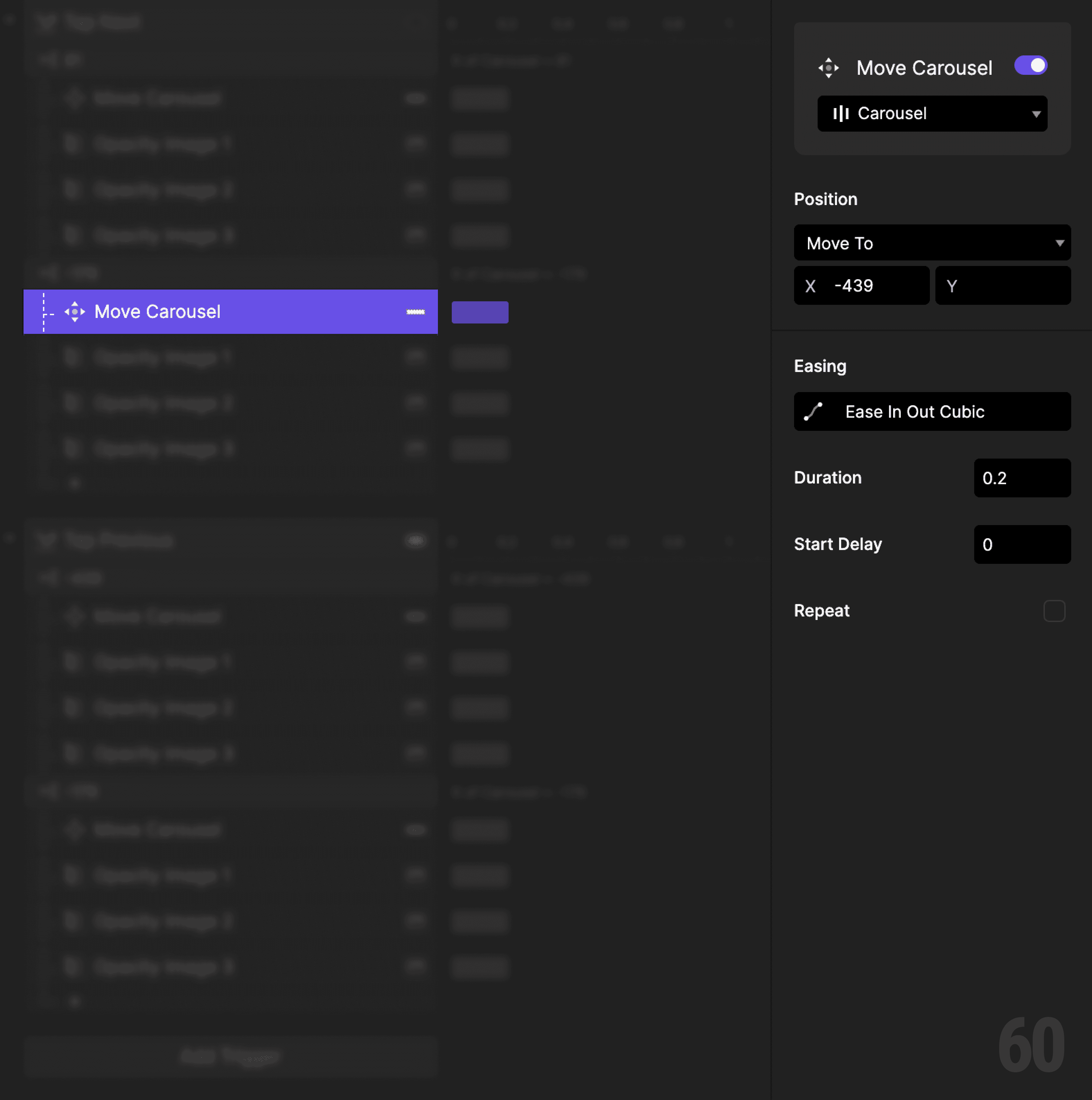
Task: Select the Duration field showing 0.2
Action: click(1022, 478)
